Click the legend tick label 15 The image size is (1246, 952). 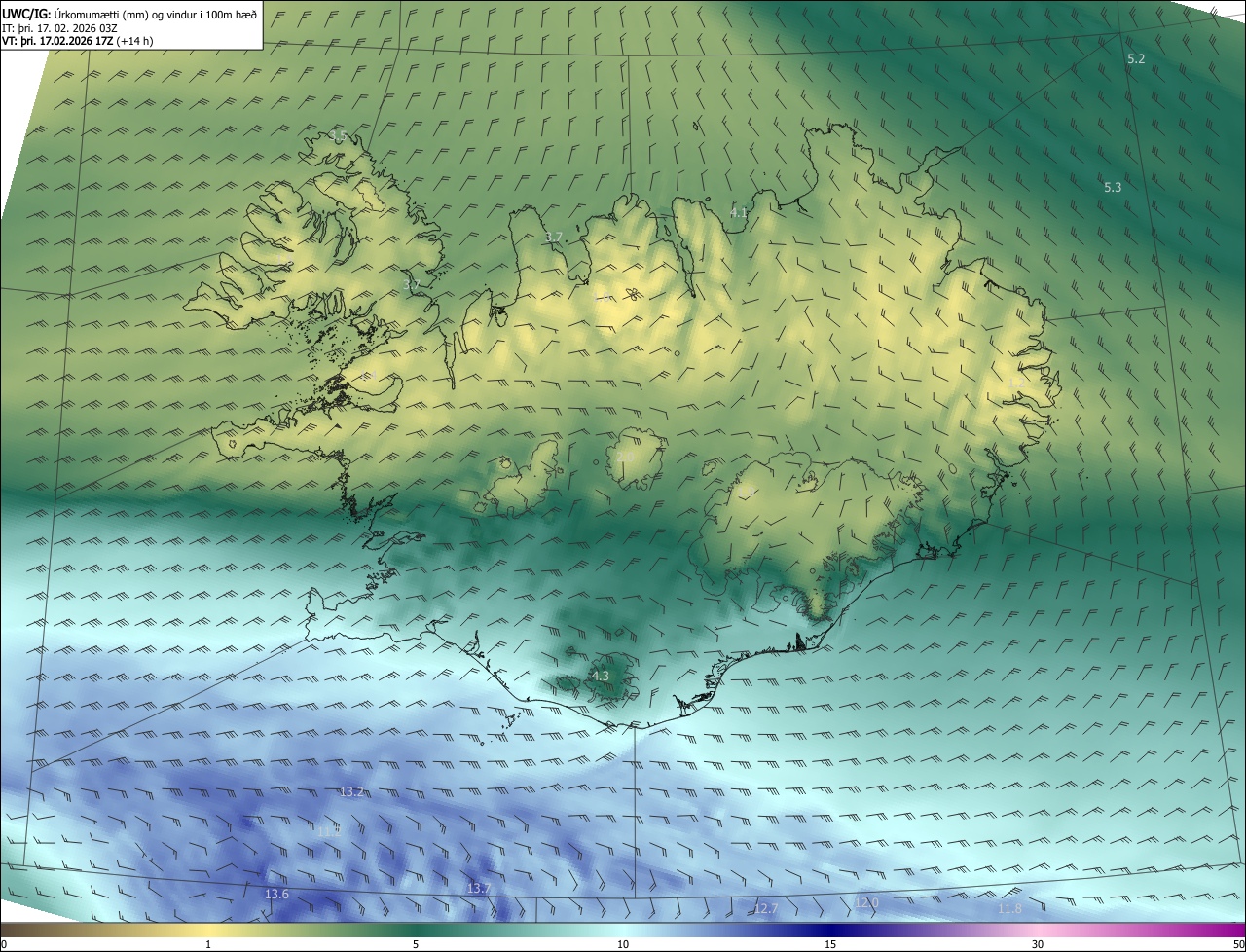pyautogui.click(x=830, y=945)
